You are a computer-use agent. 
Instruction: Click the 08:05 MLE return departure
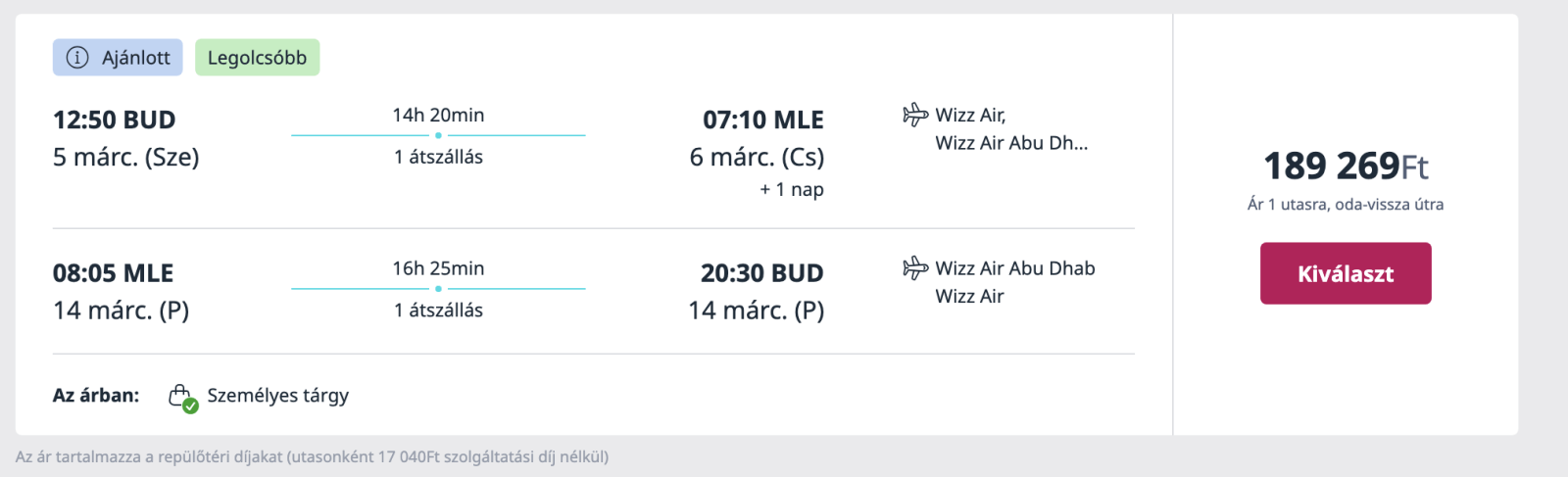(113, 273)
